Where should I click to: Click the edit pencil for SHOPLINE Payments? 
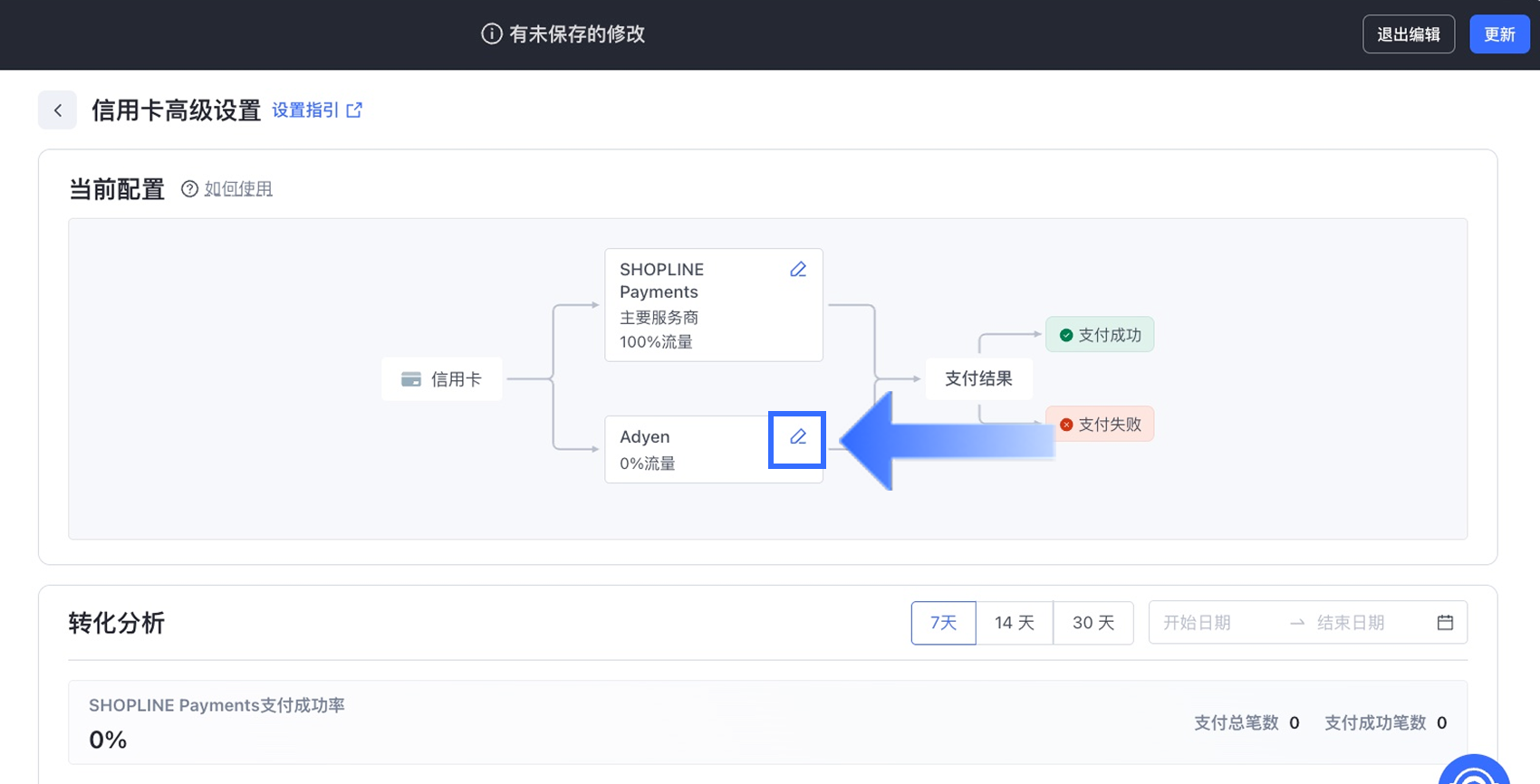click(798, 270)
